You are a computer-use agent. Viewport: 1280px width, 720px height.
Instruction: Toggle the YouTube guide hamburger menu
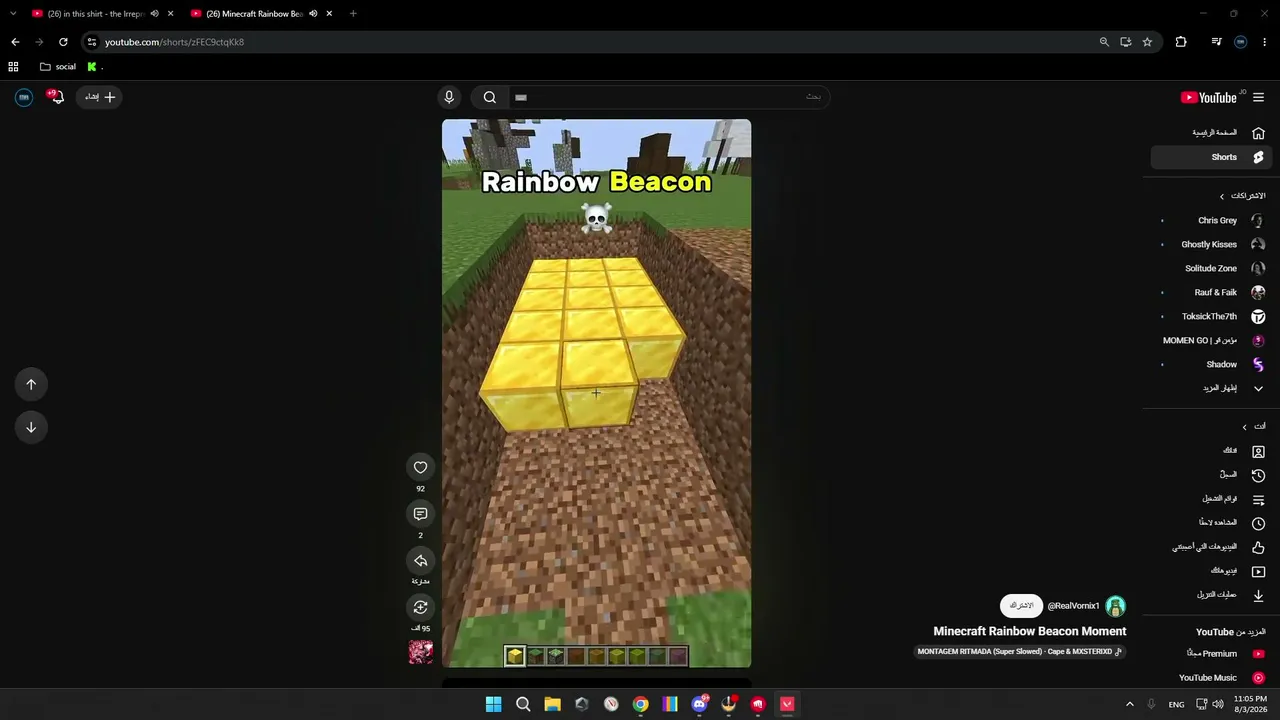coord(1258,97)
